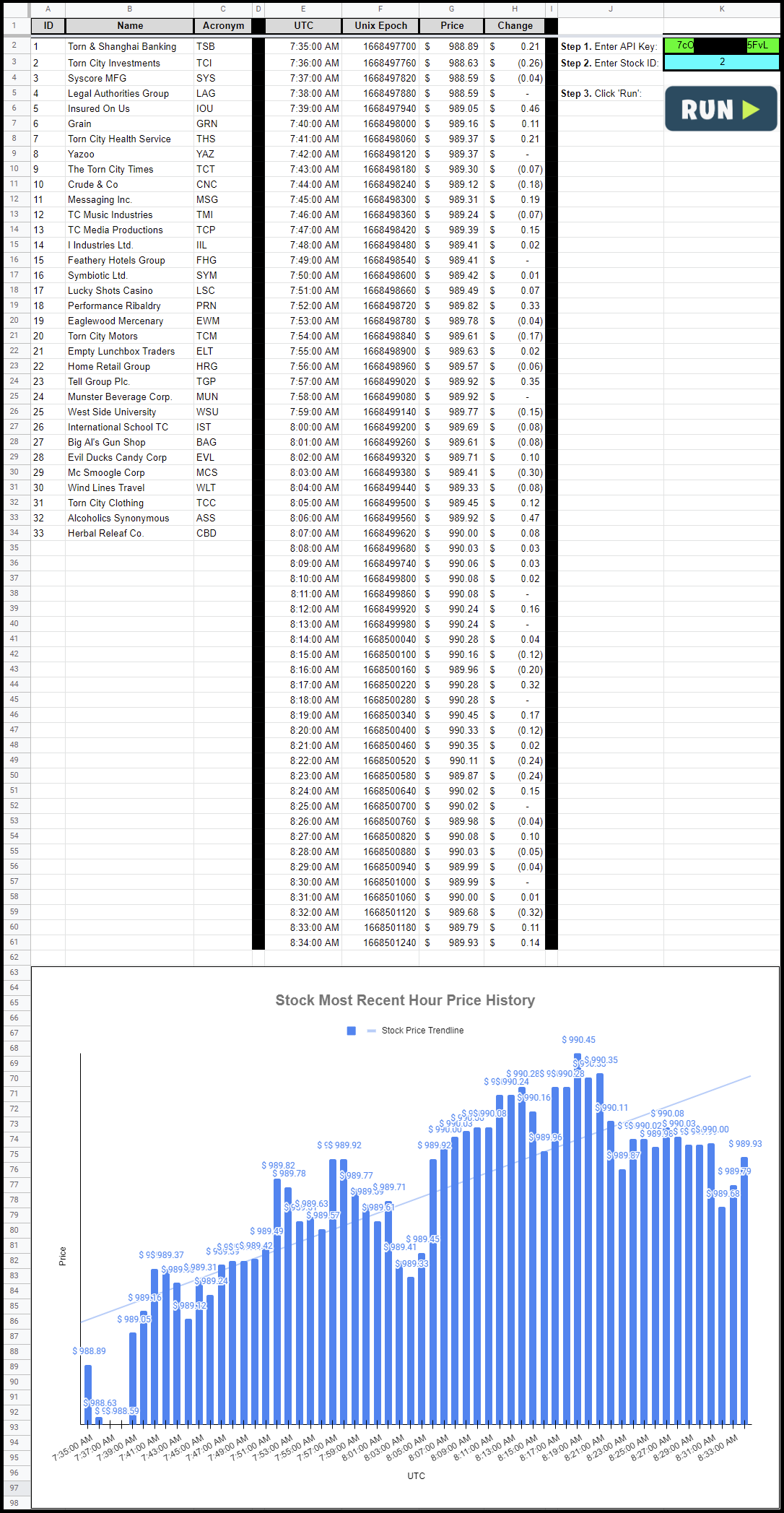This screenshot has width=784, height=1513.
Task: Select the API Key input cell
Action: pyautogui.click(x=721, y=45)
